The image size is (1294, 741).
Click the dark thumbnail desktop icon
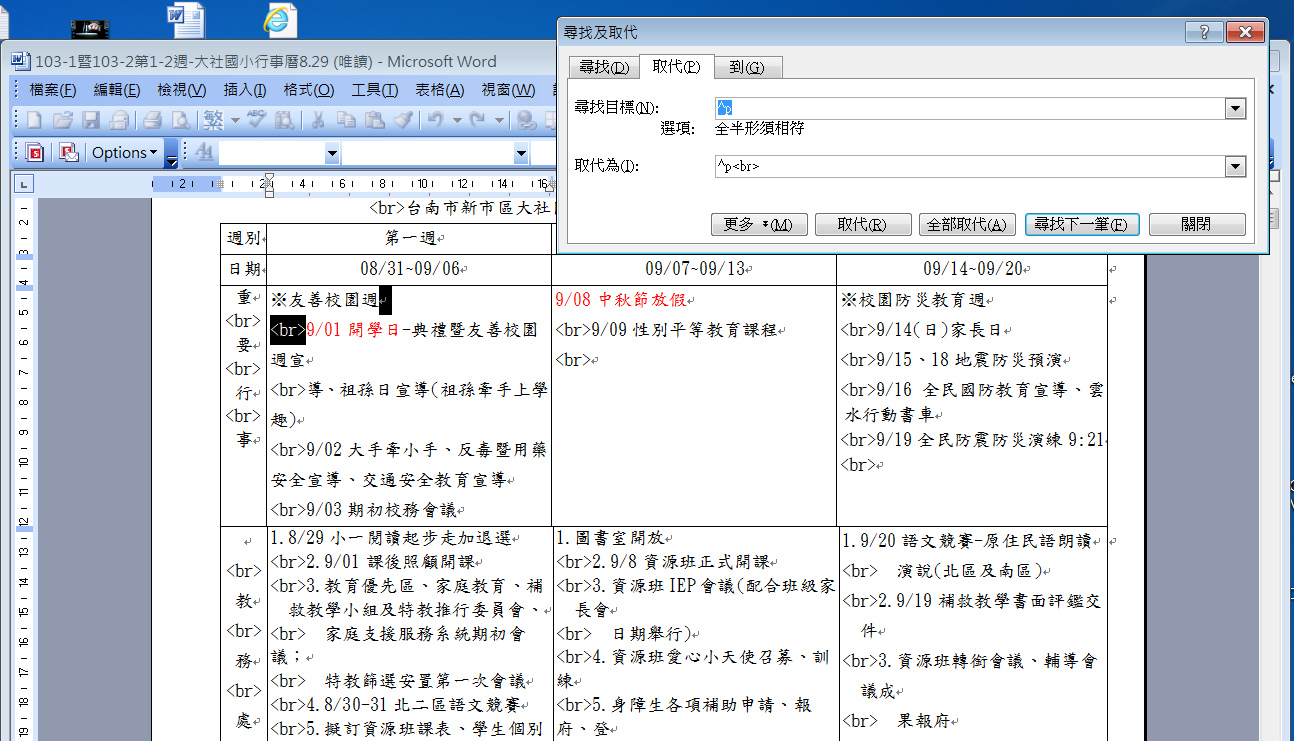tap(92, 29)
